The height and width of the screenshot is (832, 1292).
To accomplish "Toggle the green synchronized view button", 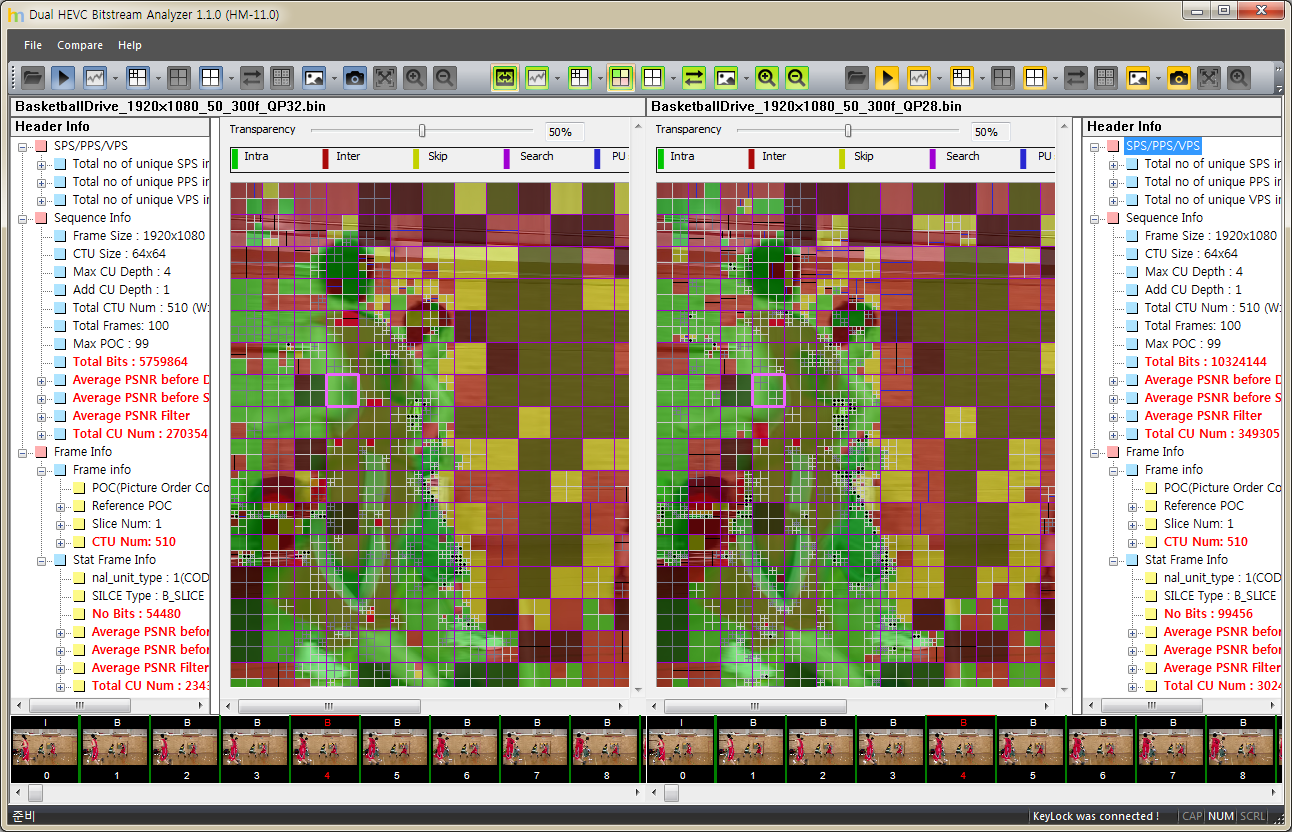I will 505,77.
